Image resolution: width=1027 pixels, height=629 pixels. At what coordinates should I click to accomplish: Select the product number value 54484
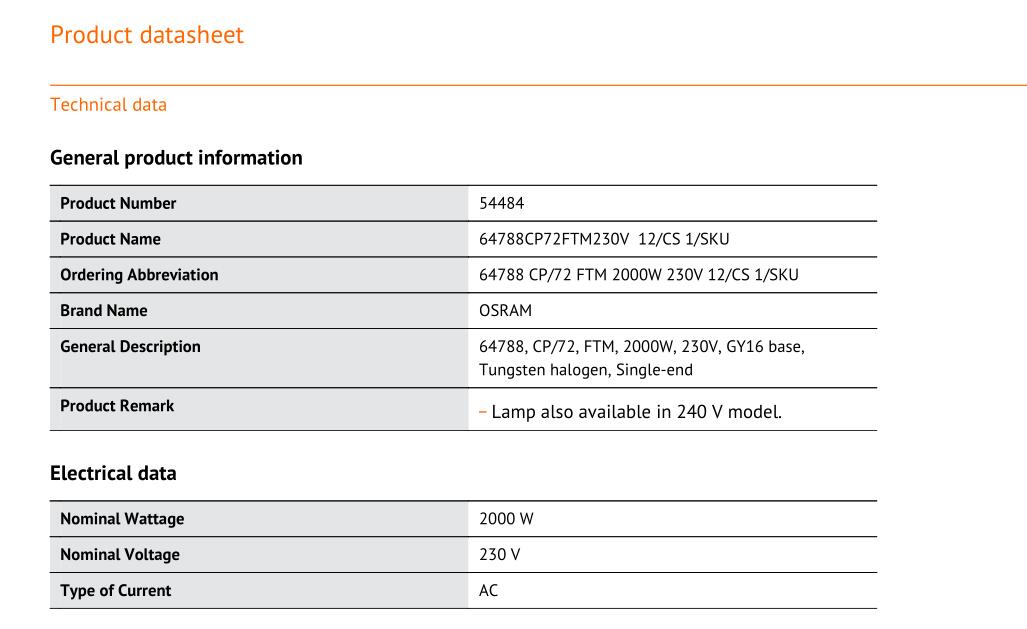[x=501, y=203]
